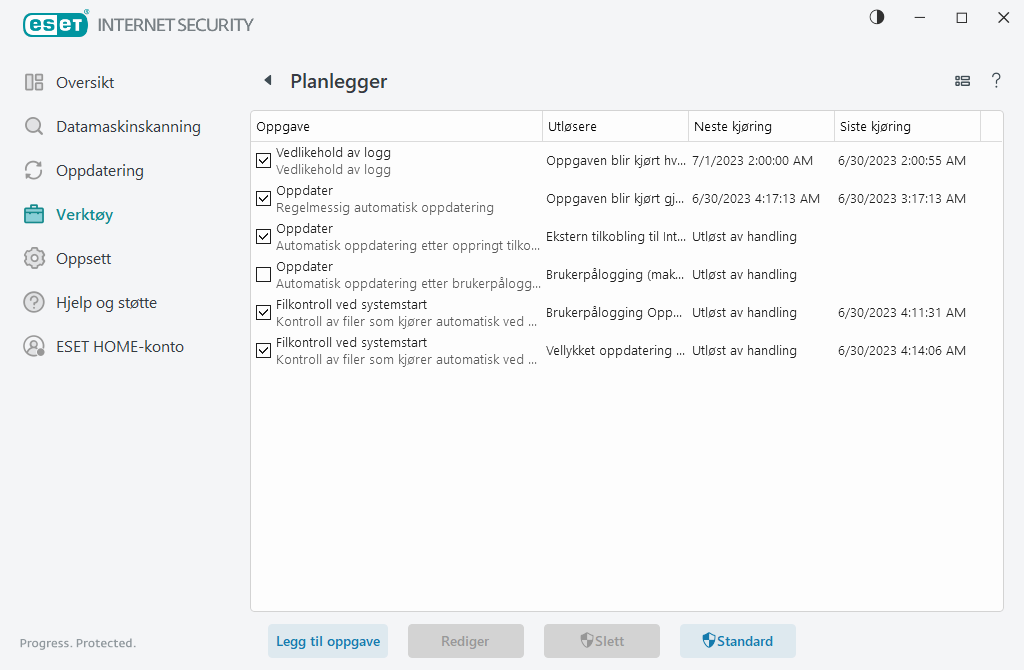Screen dimensions: 1024x670
Task: Click the Verktøy briefcase icon
Action: [x=34, y=215]
